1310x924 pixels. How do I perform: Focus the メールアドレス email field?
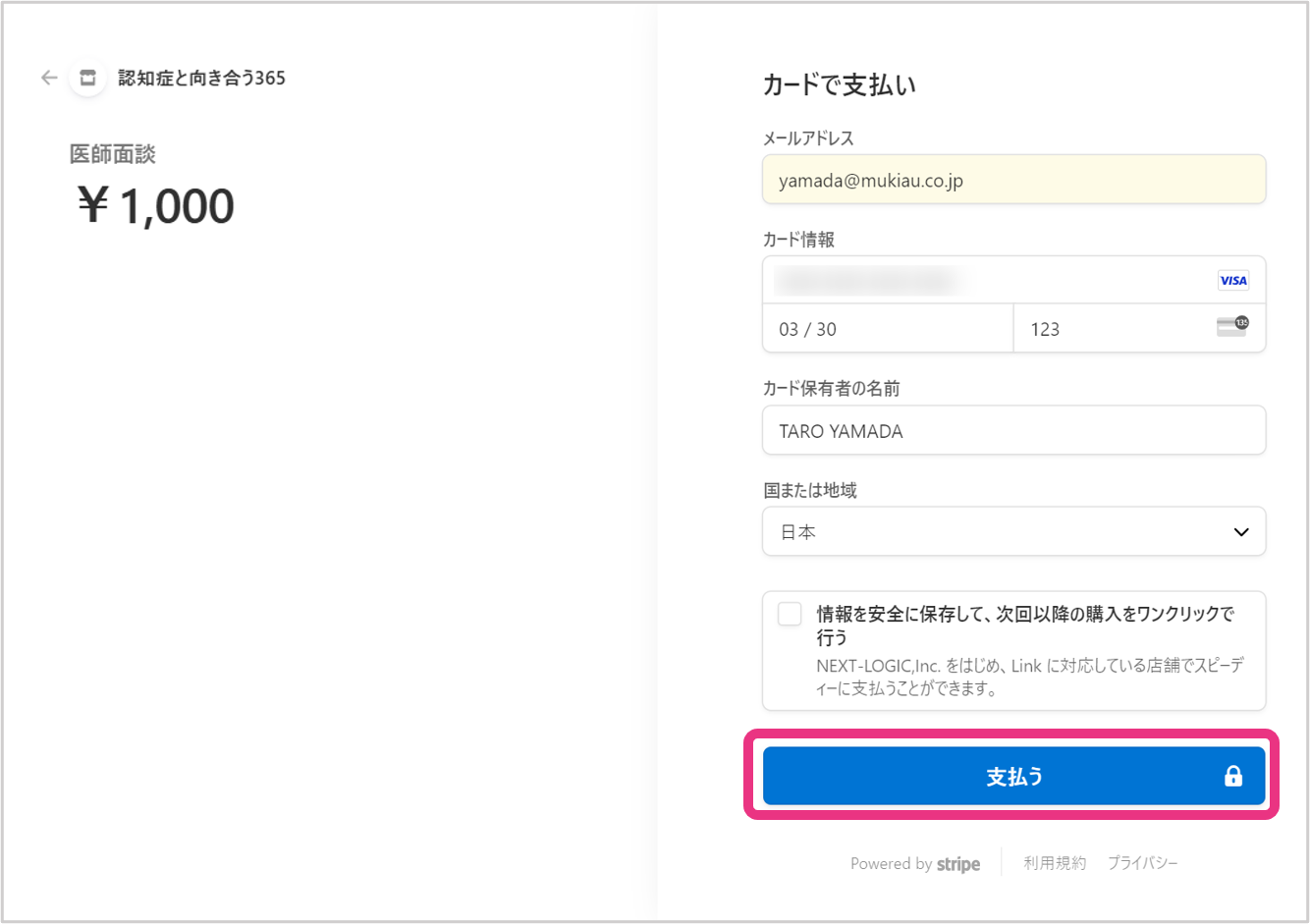pyautogui.click(x=1012, y=180)
